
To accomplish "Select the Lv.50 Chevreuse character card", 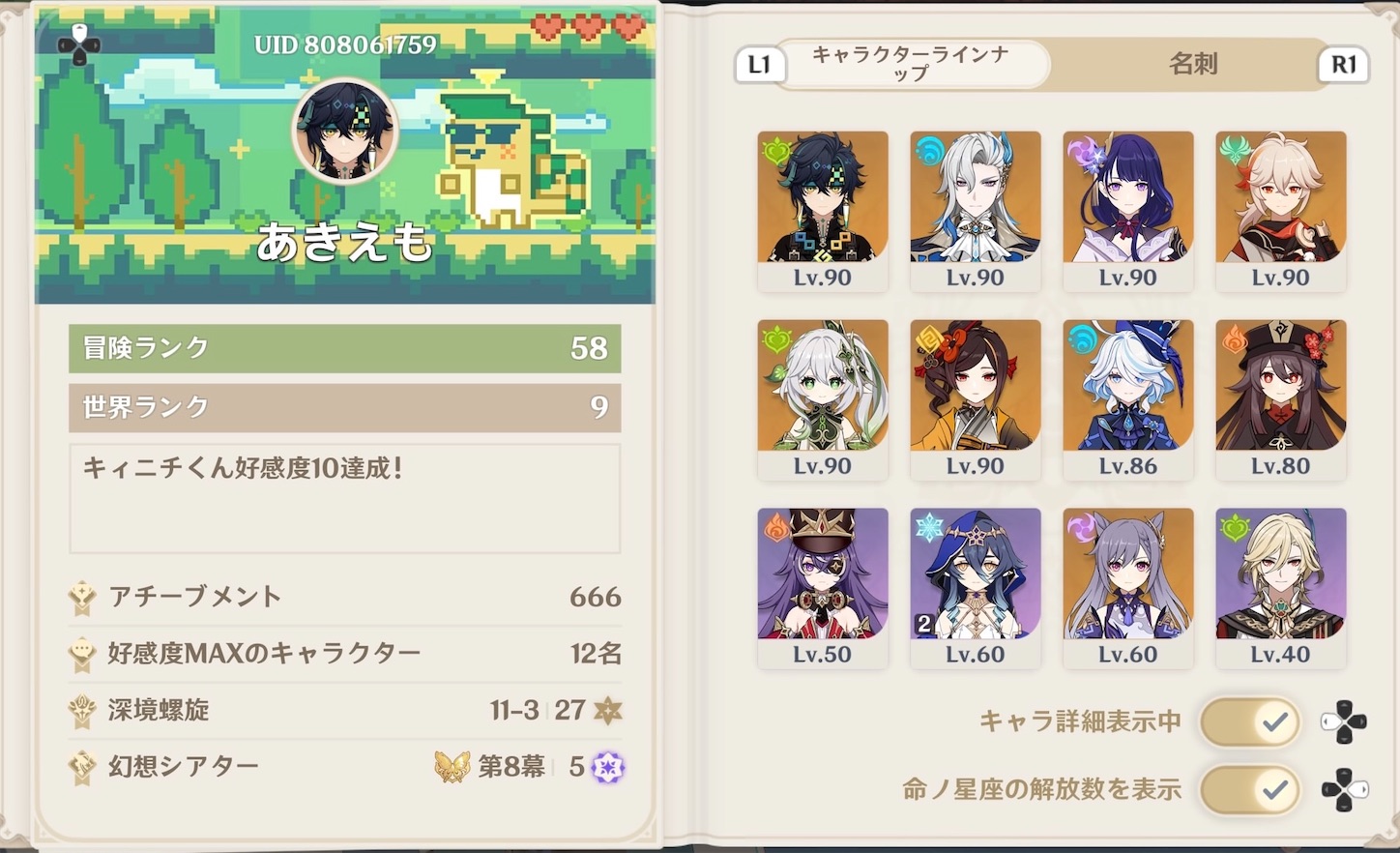I will click(x=823, y=589).
